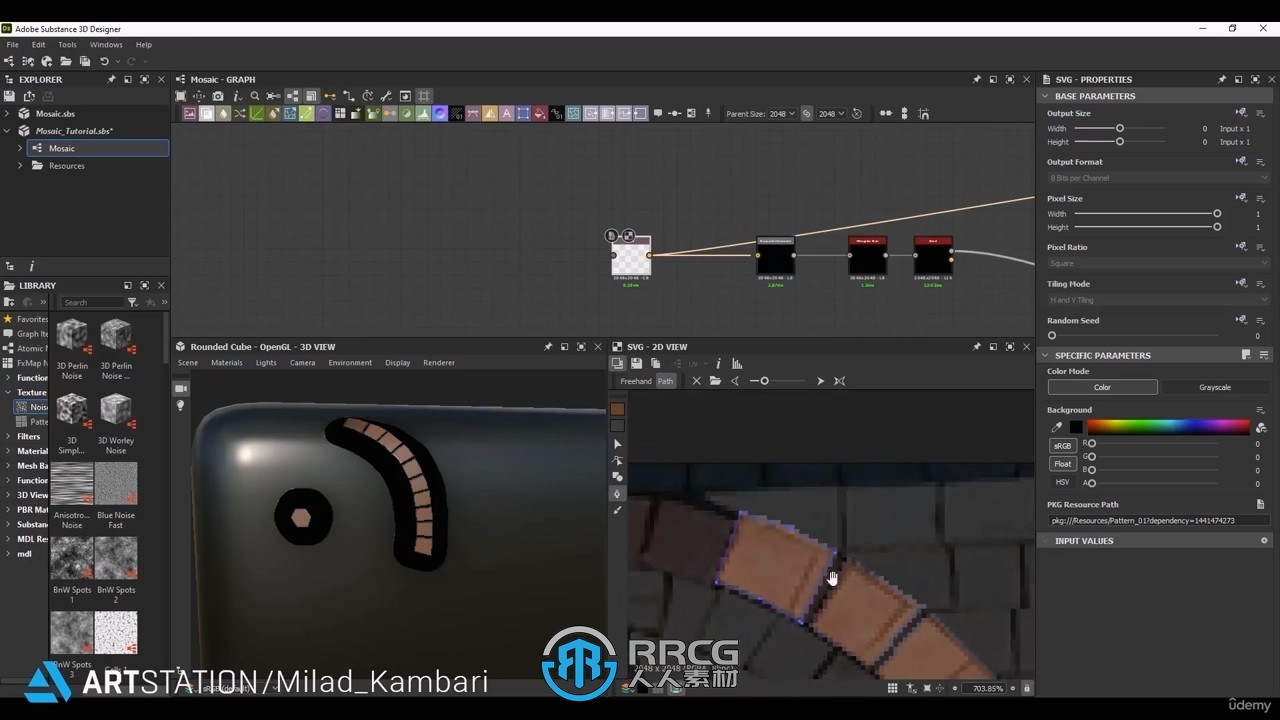The width and height of the screenshot is (1280, 720).
Task: Activate the point edit tool in 2D view
Action: pos(617,461)
